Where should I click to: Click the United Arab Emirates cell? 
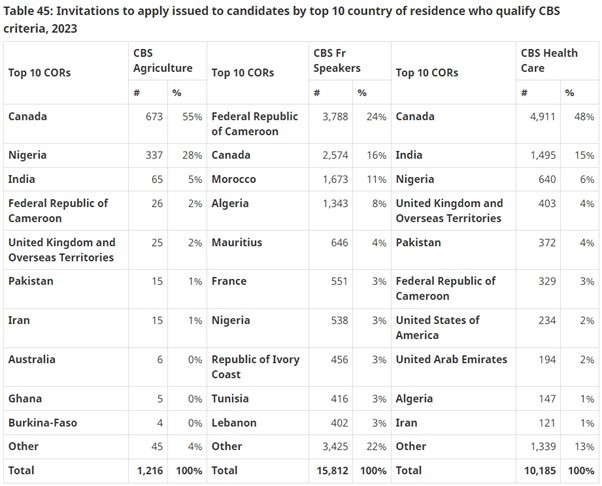point(451,360)
